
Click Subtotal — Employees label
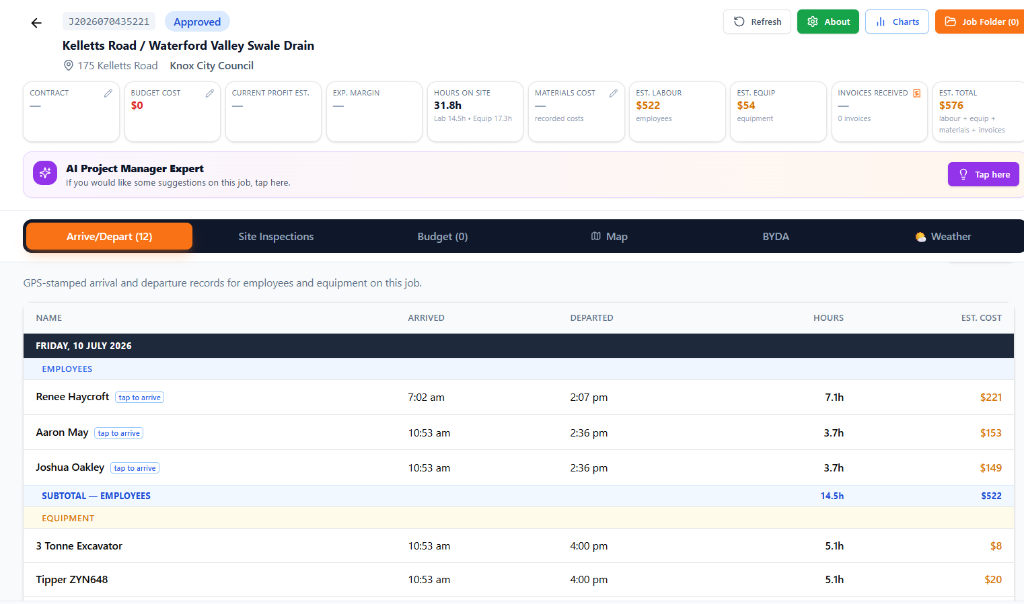click(x=96, y=496)
